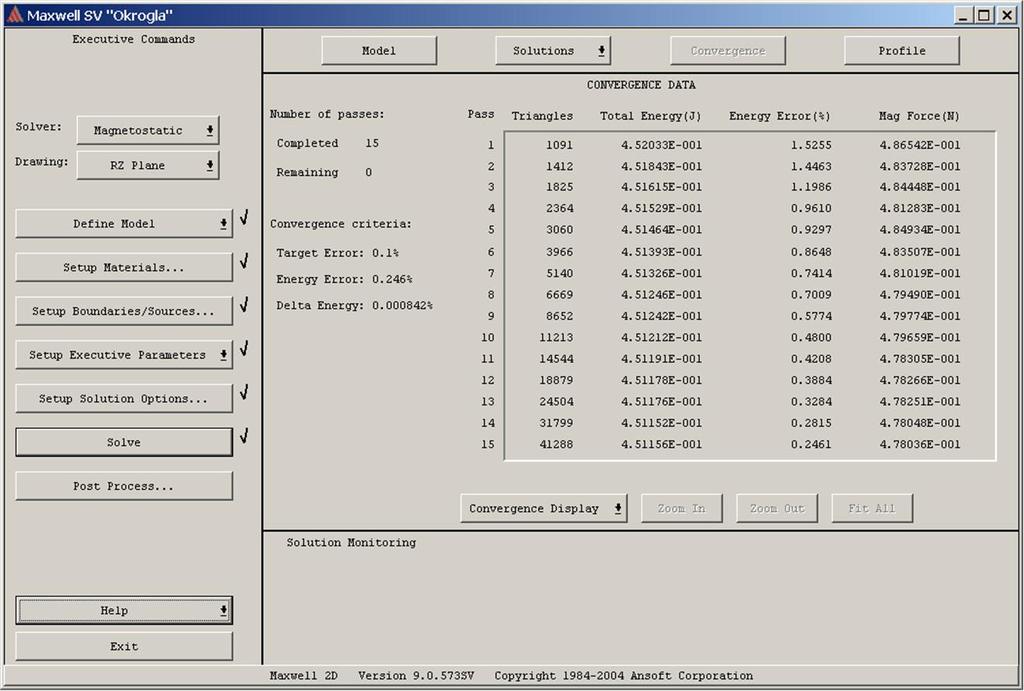Screen dimensions: 1024x691
Task: Click total energy 4.51326E-001 in pass 7
Action: tap(661, 273)
